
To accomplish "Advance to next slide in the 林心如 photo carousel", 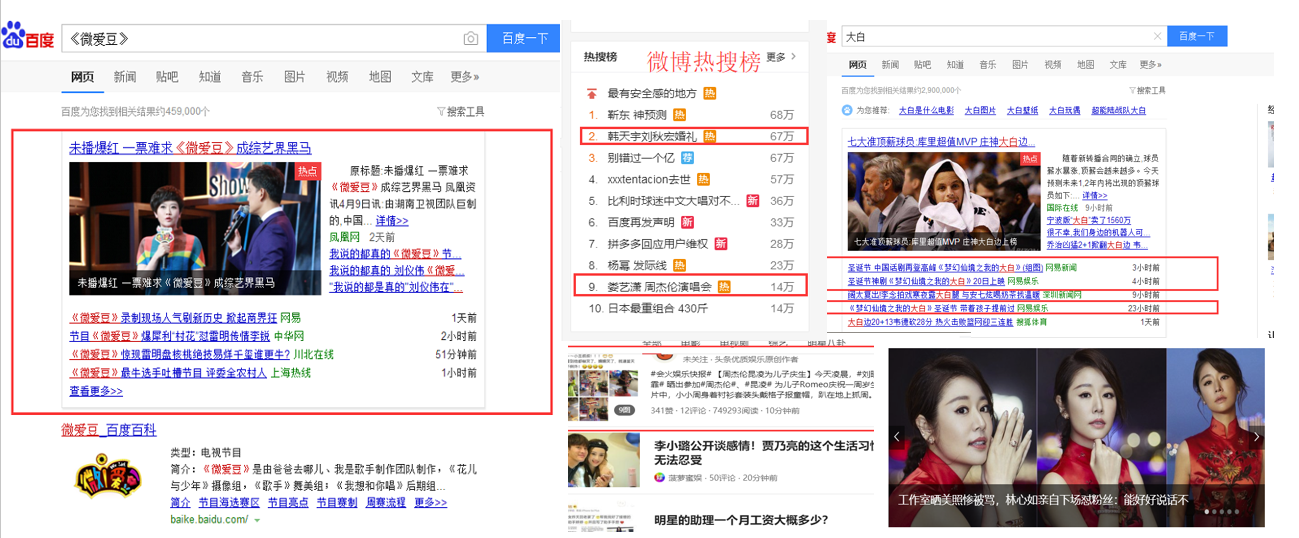I will 1256,437.
